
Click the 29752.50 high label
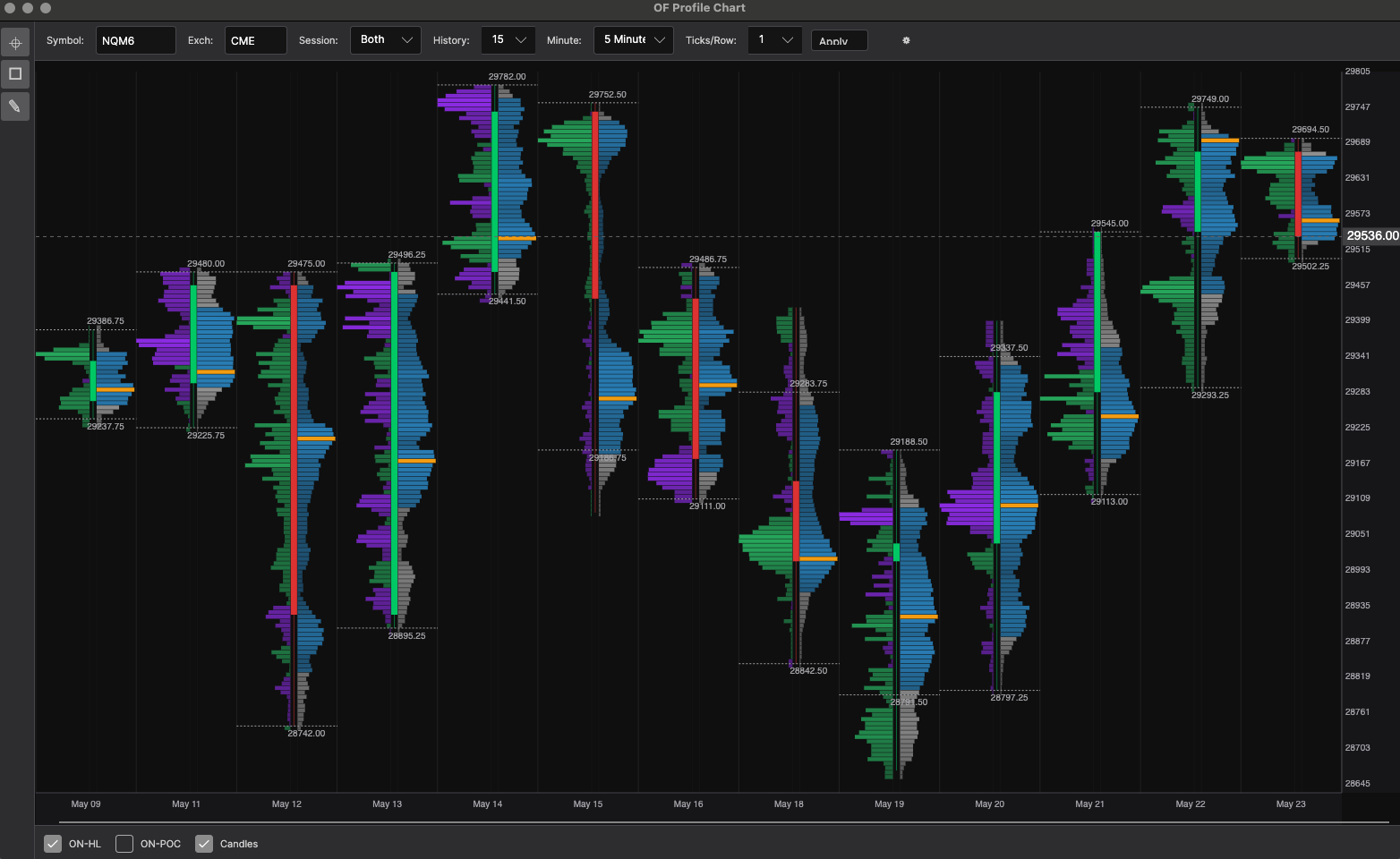pyautogui.click(x=608, y=94)
